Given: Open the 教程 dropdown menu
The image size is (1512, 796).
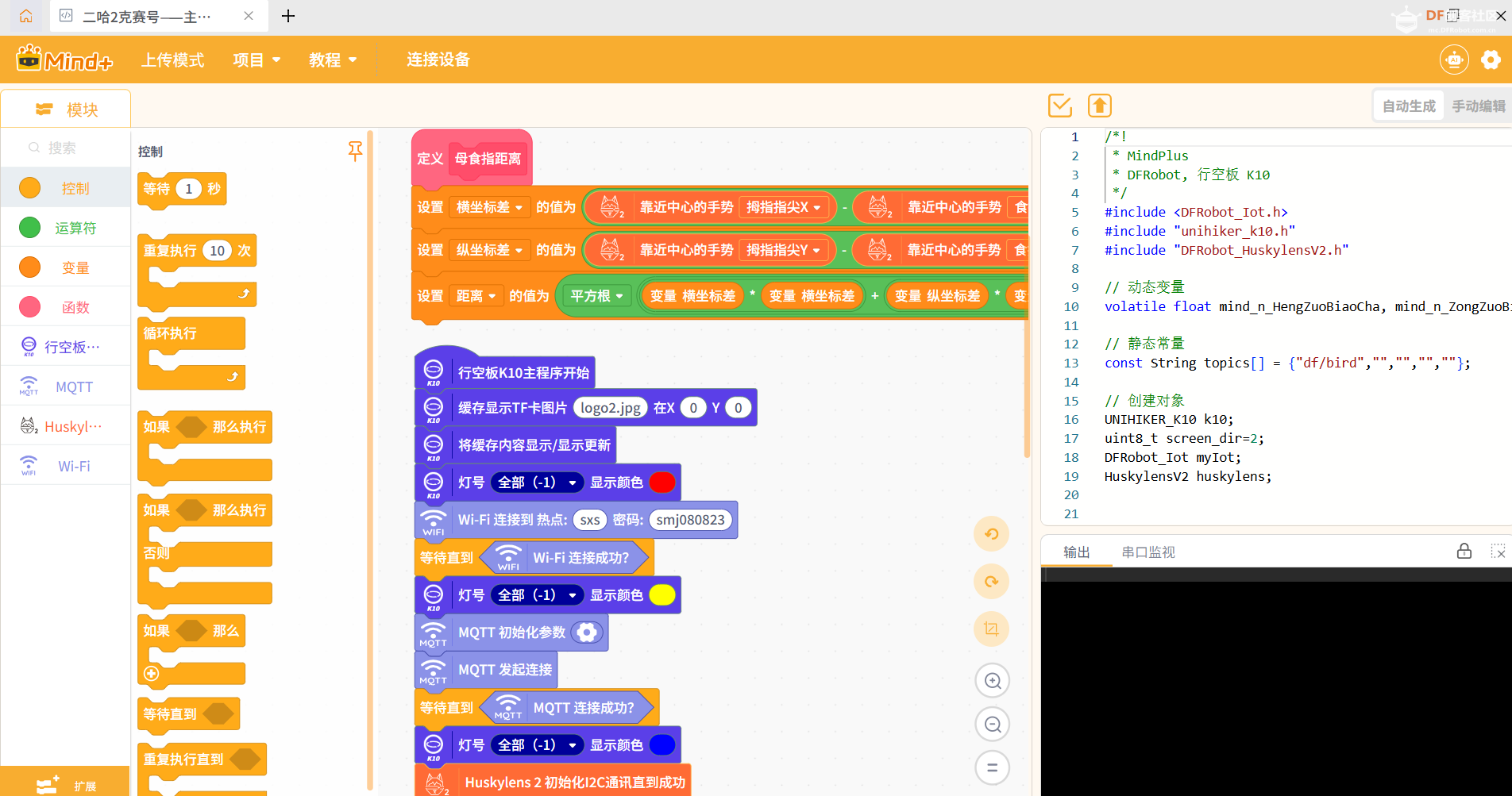Looking at the screenshot, I should 333,60.
